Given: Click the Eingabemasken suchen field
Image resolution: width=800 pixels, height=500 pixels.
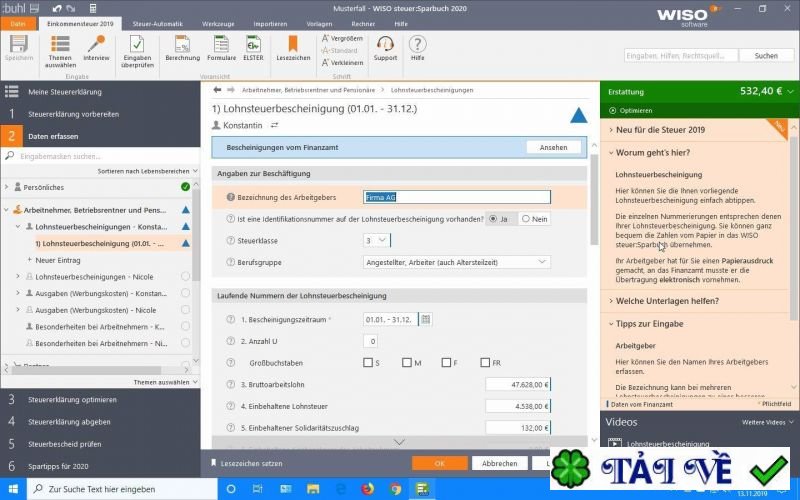Looking at the screenshot, I should click(100, 156).
